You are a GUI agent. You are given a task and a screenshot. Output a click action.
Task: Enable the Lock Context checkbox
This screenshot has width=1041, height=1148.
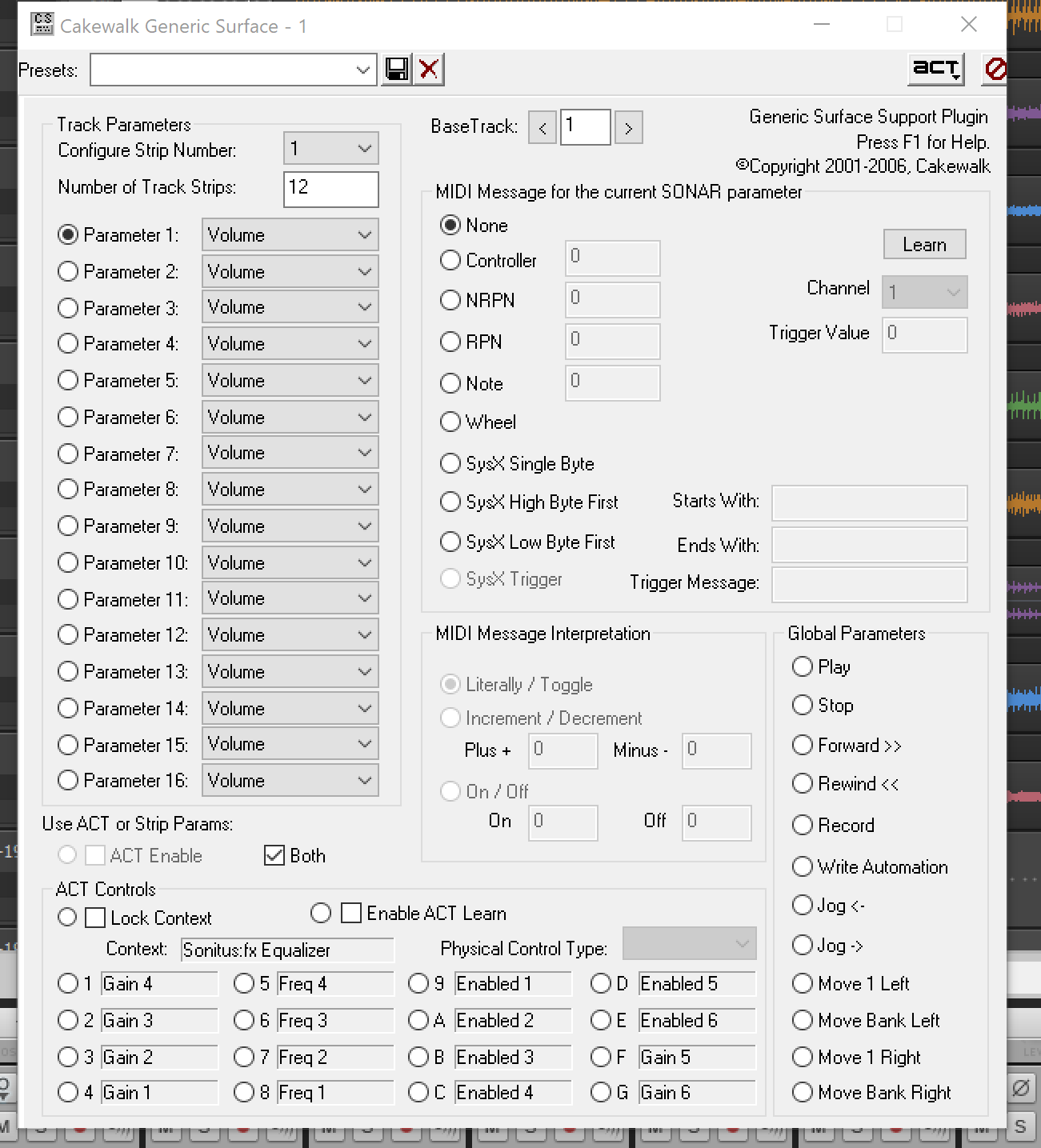click(95, 918)
